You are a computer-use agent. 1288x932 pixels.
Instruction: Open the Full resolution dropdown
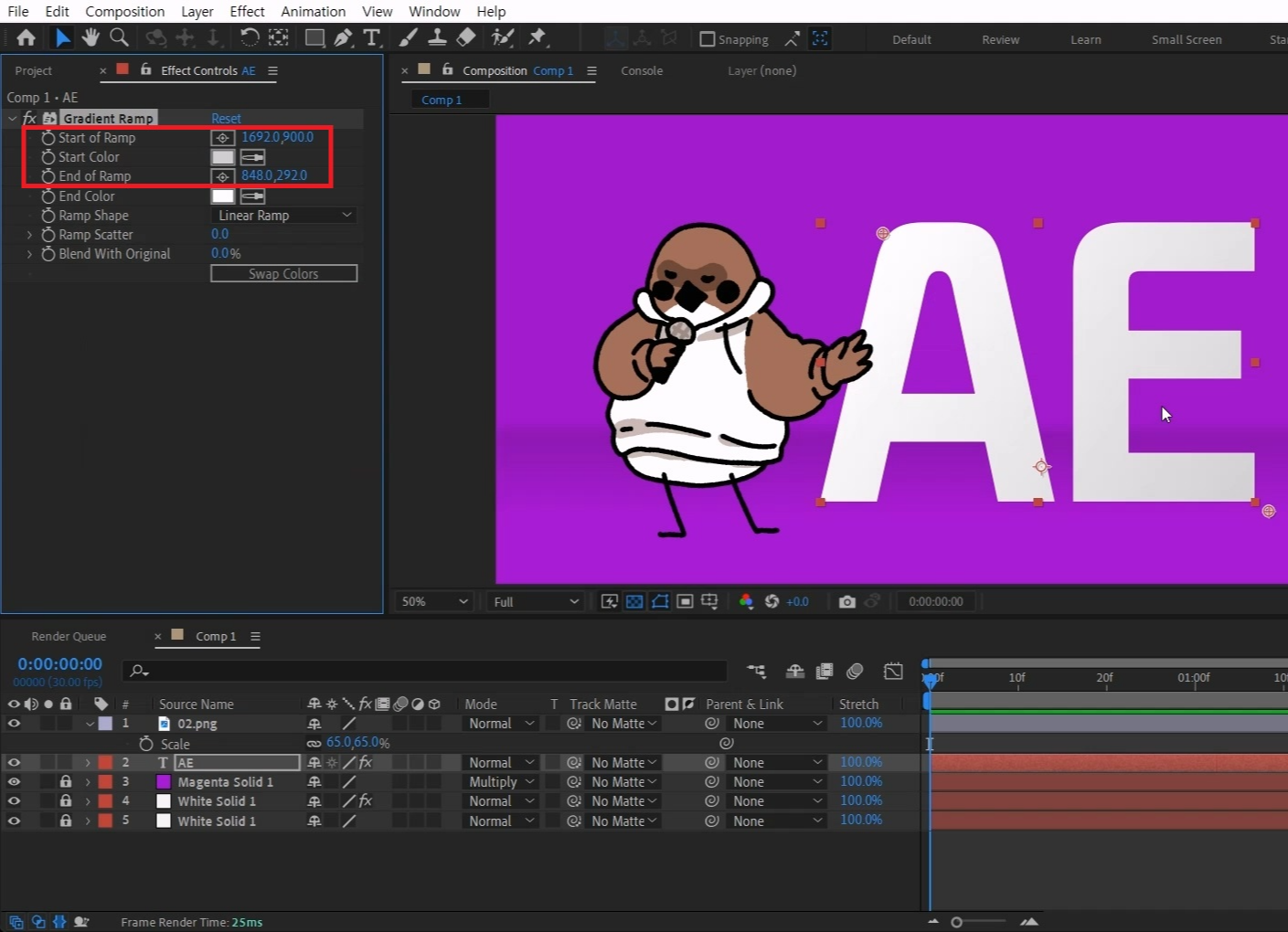[x=536, y=601]
